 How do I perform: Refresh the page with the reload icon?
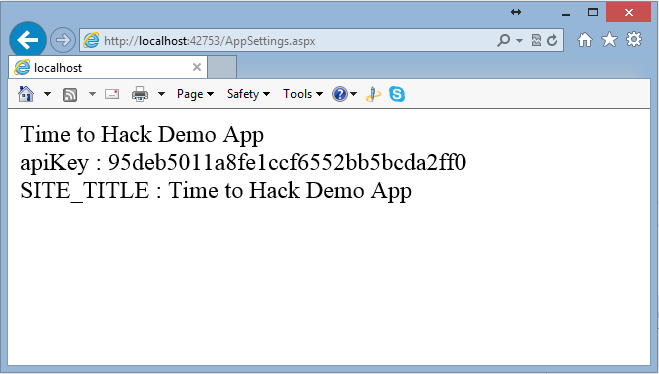coord(552,40)
